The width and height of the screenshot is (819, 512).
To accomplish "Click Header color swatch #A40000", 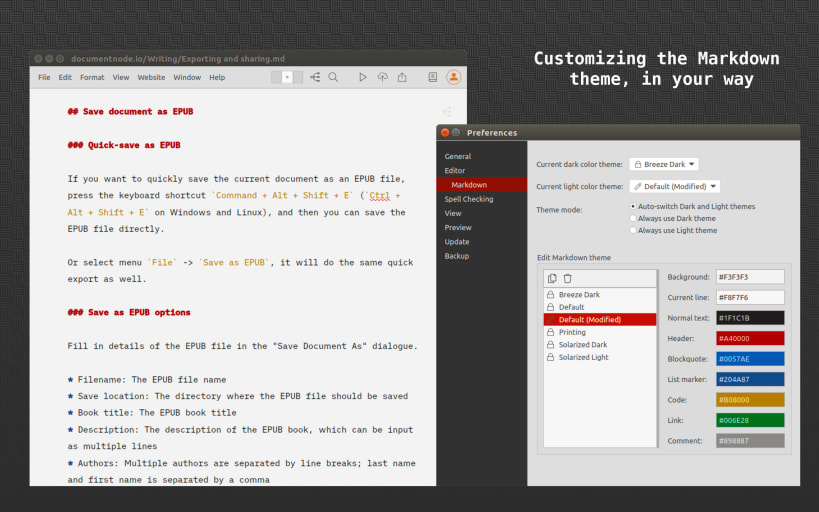I will (x=750, y=338).
